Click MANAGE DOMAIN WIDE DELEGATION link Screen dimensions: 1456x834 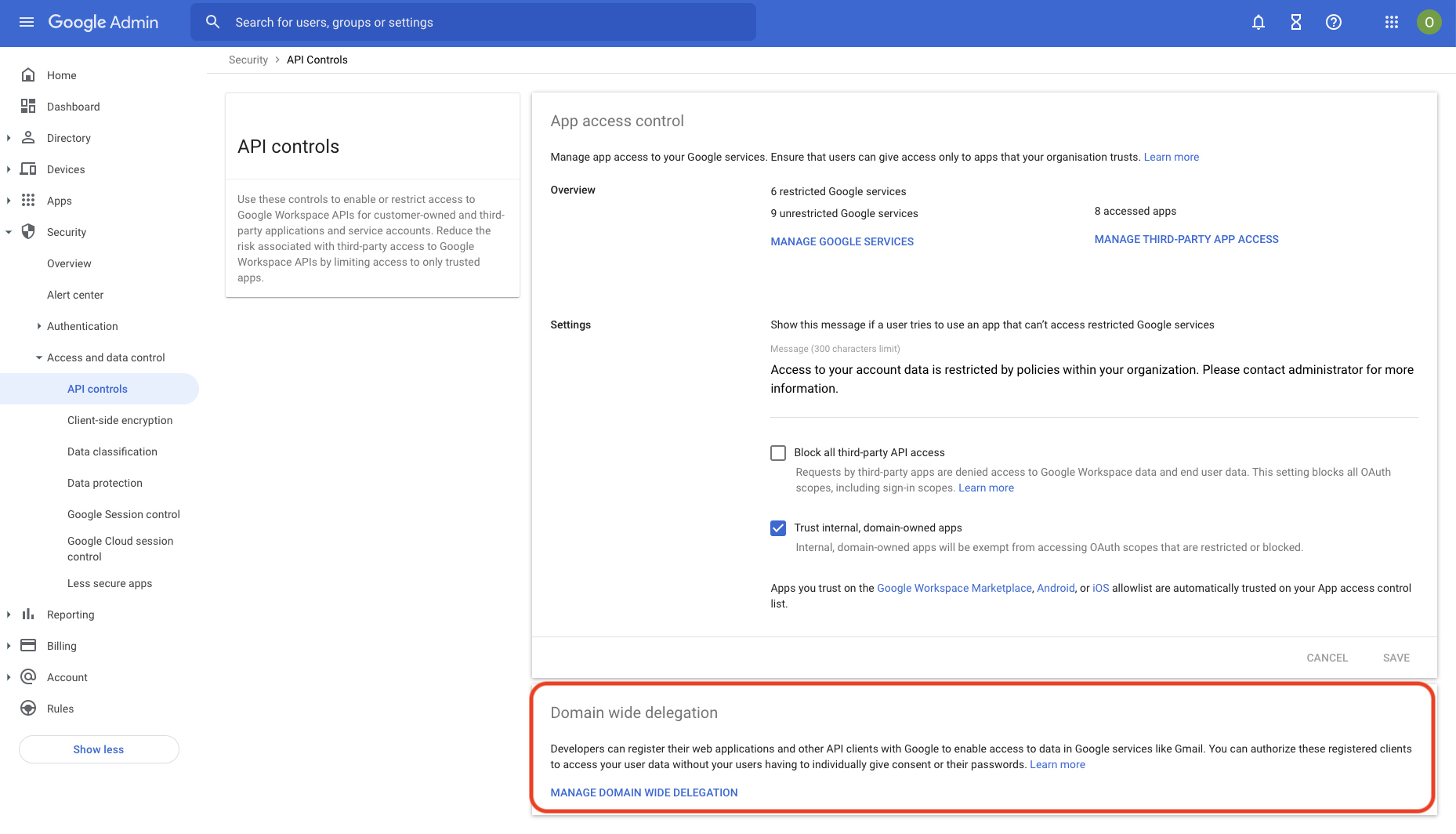pyautogui.click(x=644, y=792)
